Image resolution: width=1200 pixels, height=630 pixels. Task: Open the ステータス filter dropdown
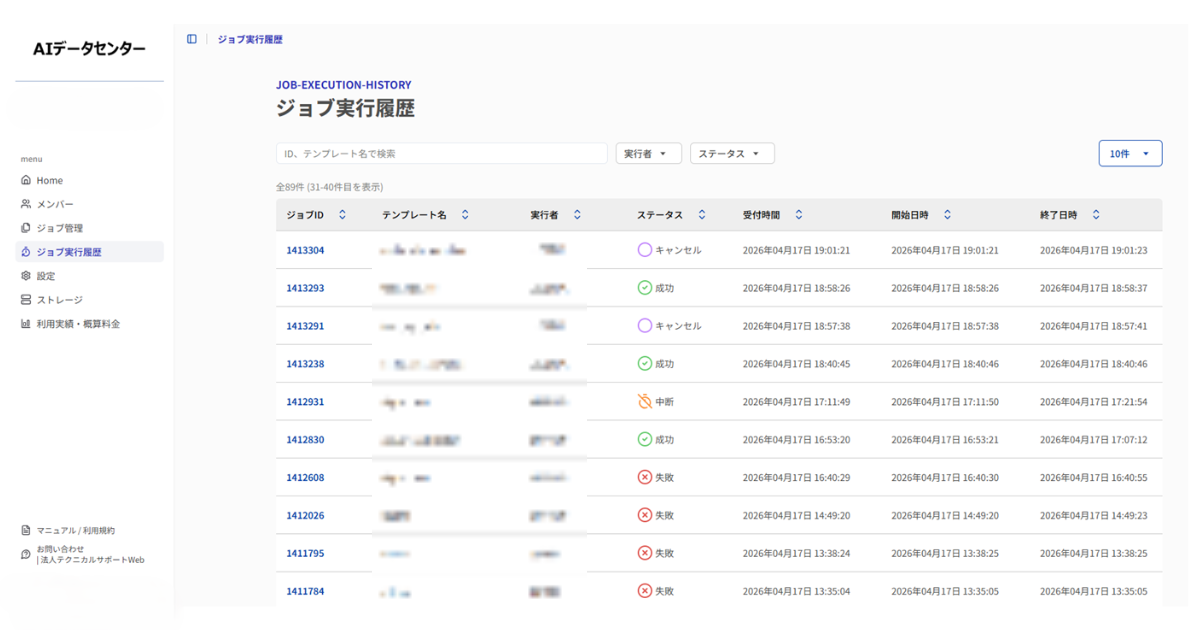(x=732, y=154)
